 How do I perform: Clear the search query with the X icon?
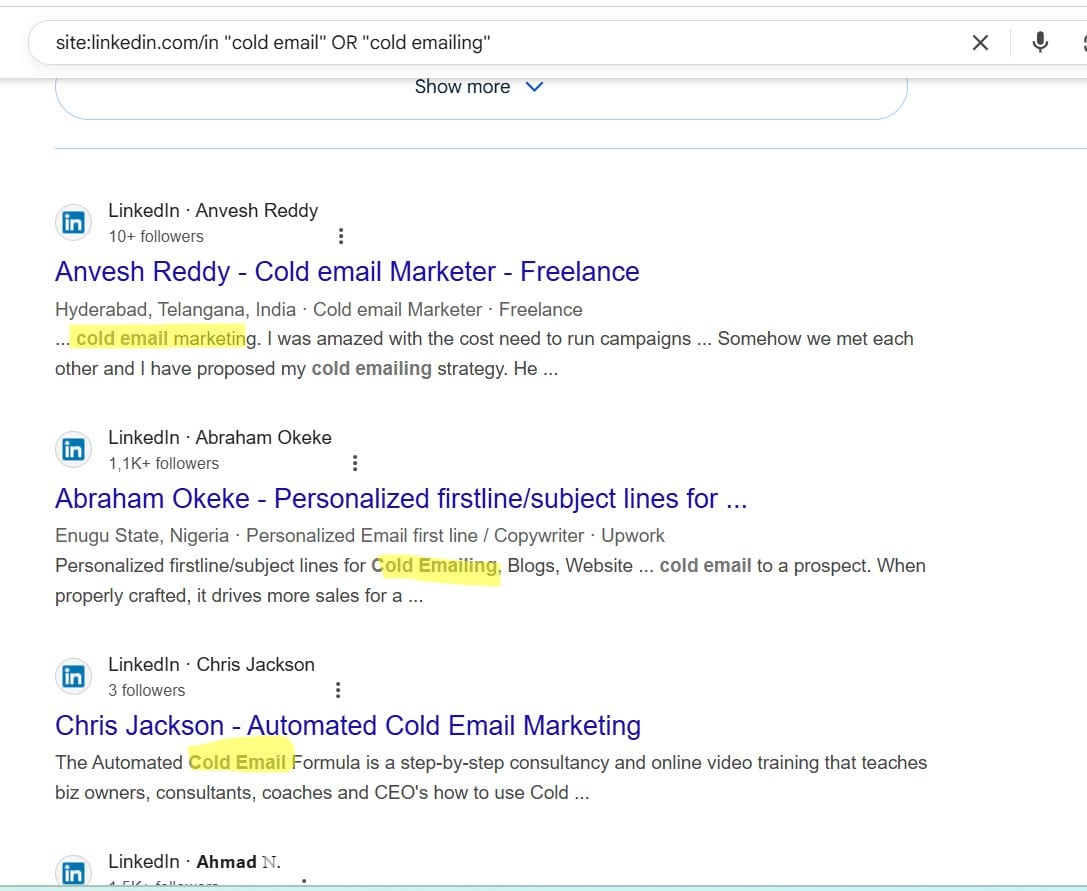point(980,43)
